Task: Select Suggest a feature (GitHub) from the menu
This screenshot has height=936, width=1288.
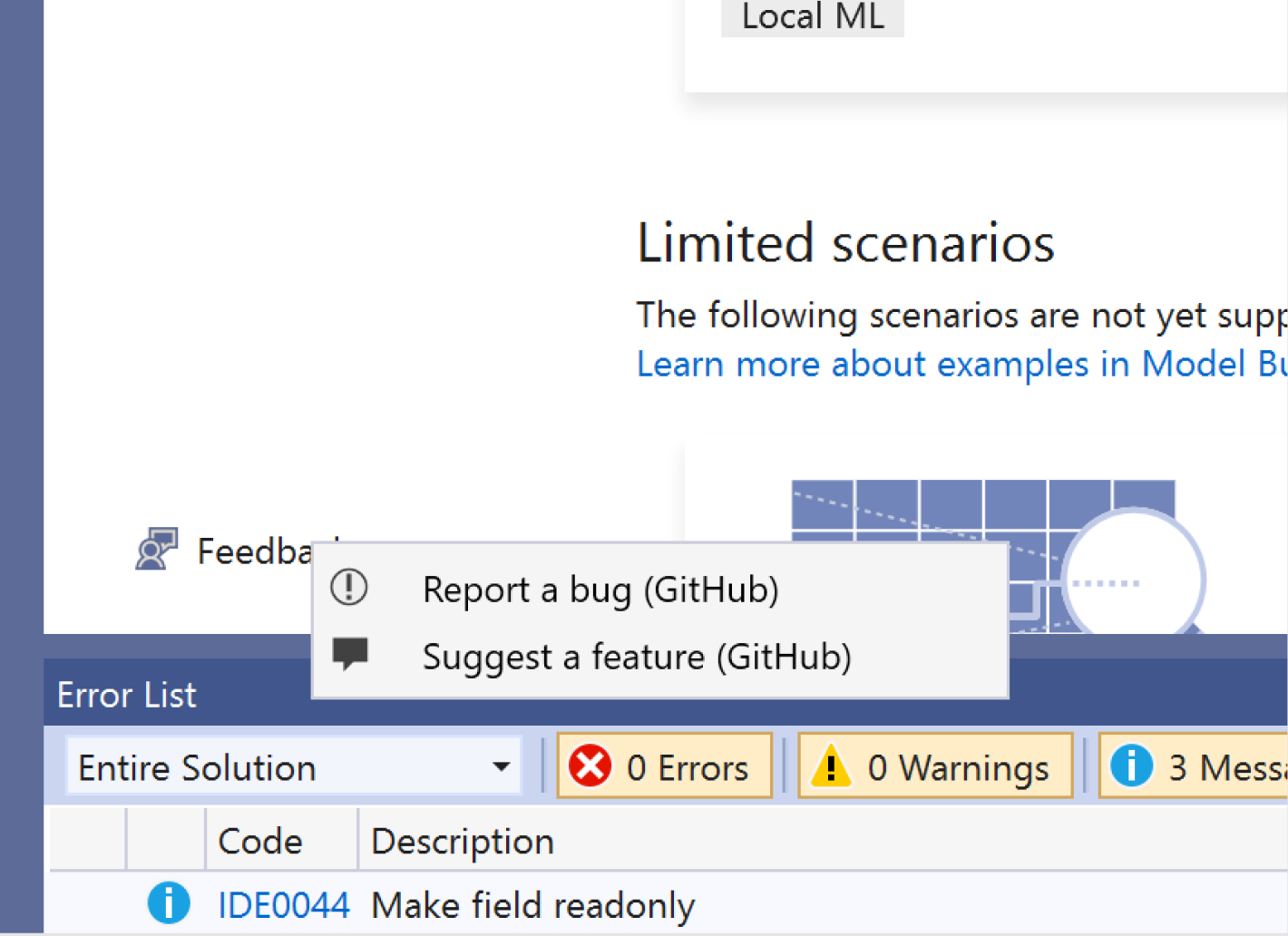Action: click(638, 657)
